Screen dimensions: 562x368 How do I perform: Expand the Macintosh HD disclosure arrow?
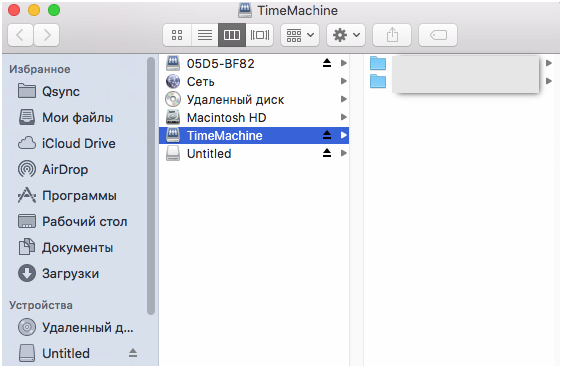click(343, 117)
